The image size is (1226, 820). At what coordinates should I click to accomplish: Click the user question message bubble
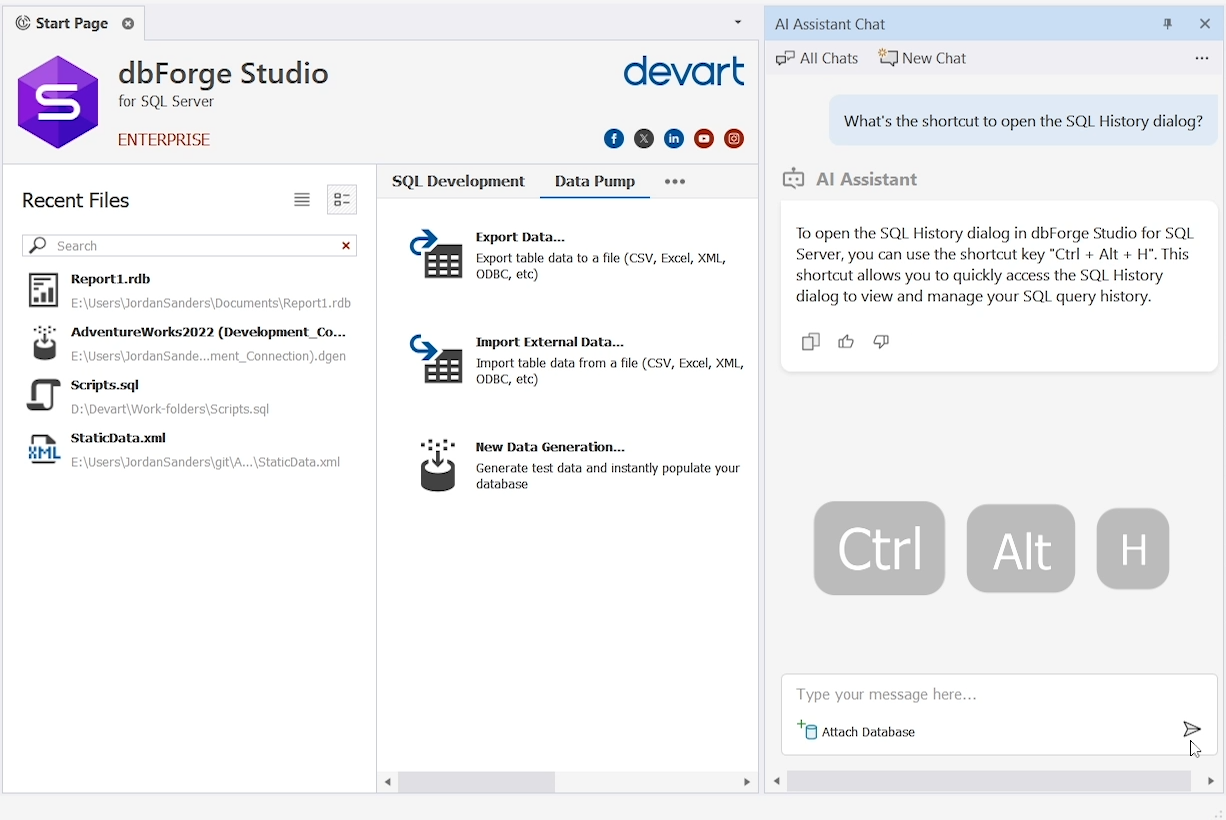pos(1023,121)
